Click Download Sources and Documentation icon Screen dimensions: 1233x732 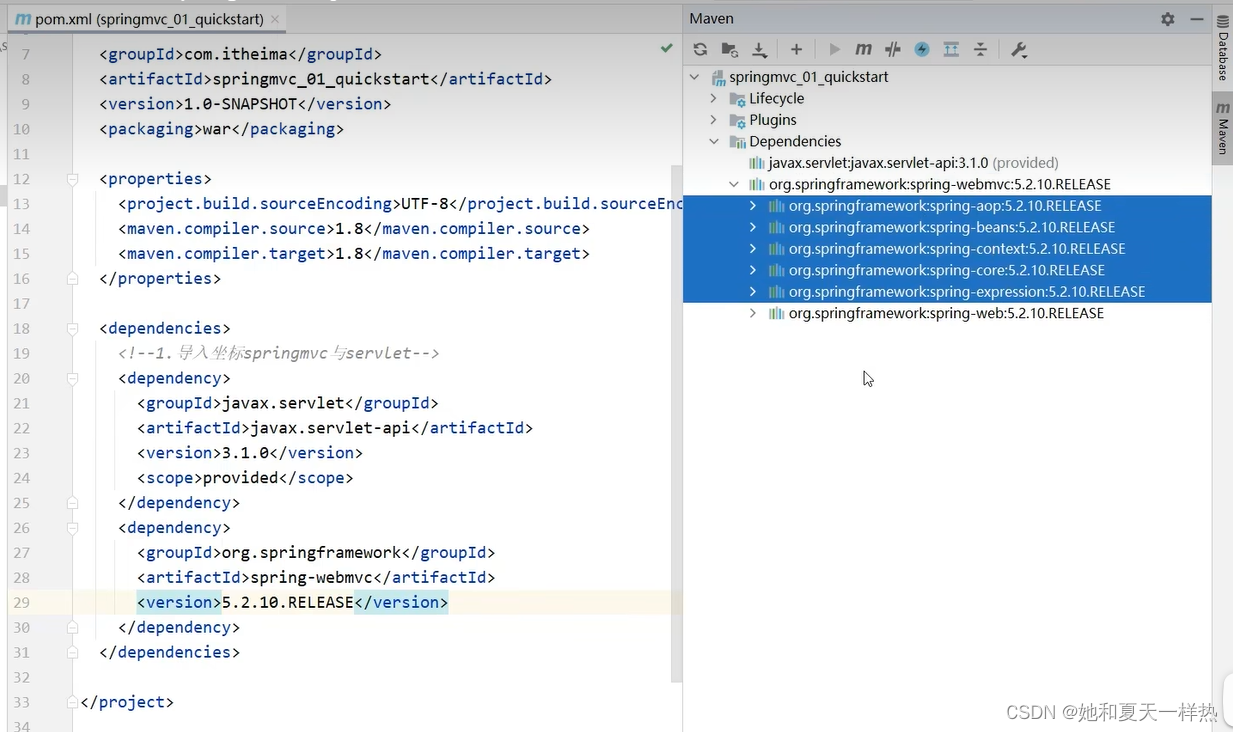[x=760, y=49]
